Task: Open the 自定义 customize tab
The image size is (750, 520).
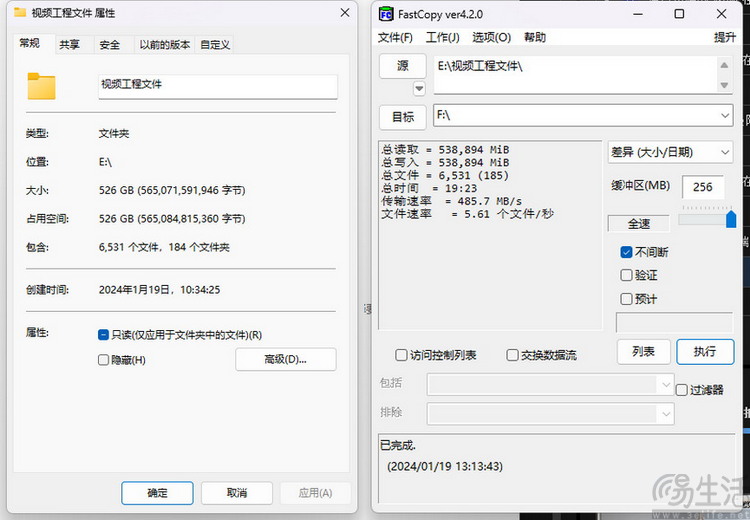Action: (215, 45)
